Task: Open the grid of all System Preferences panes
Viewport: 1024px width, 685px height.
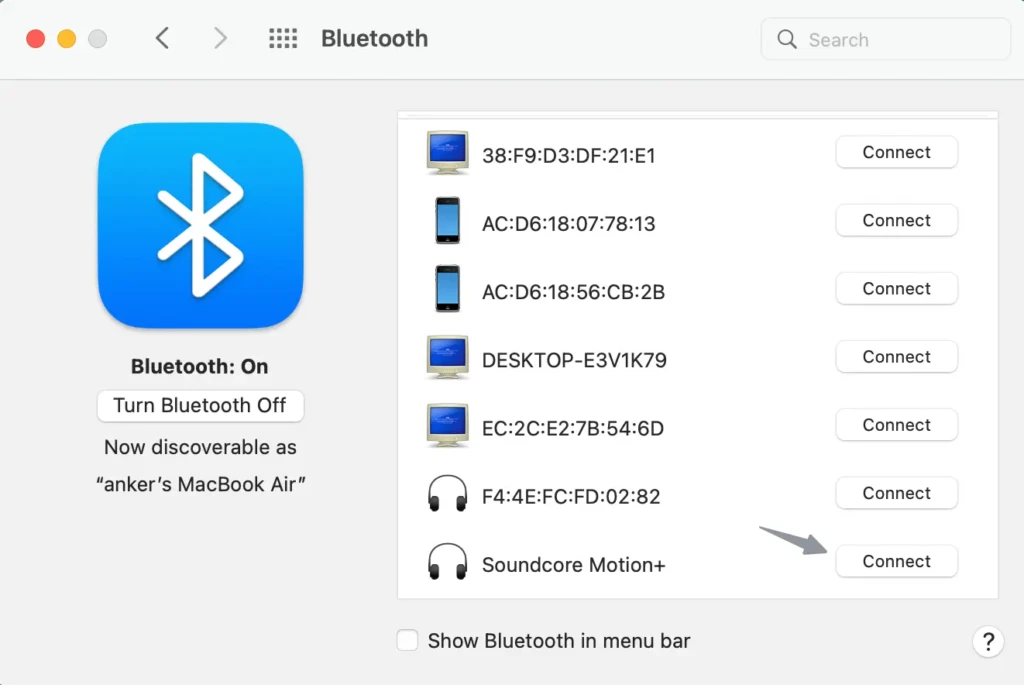Action: pyautogui.click(x=283, y=38)
